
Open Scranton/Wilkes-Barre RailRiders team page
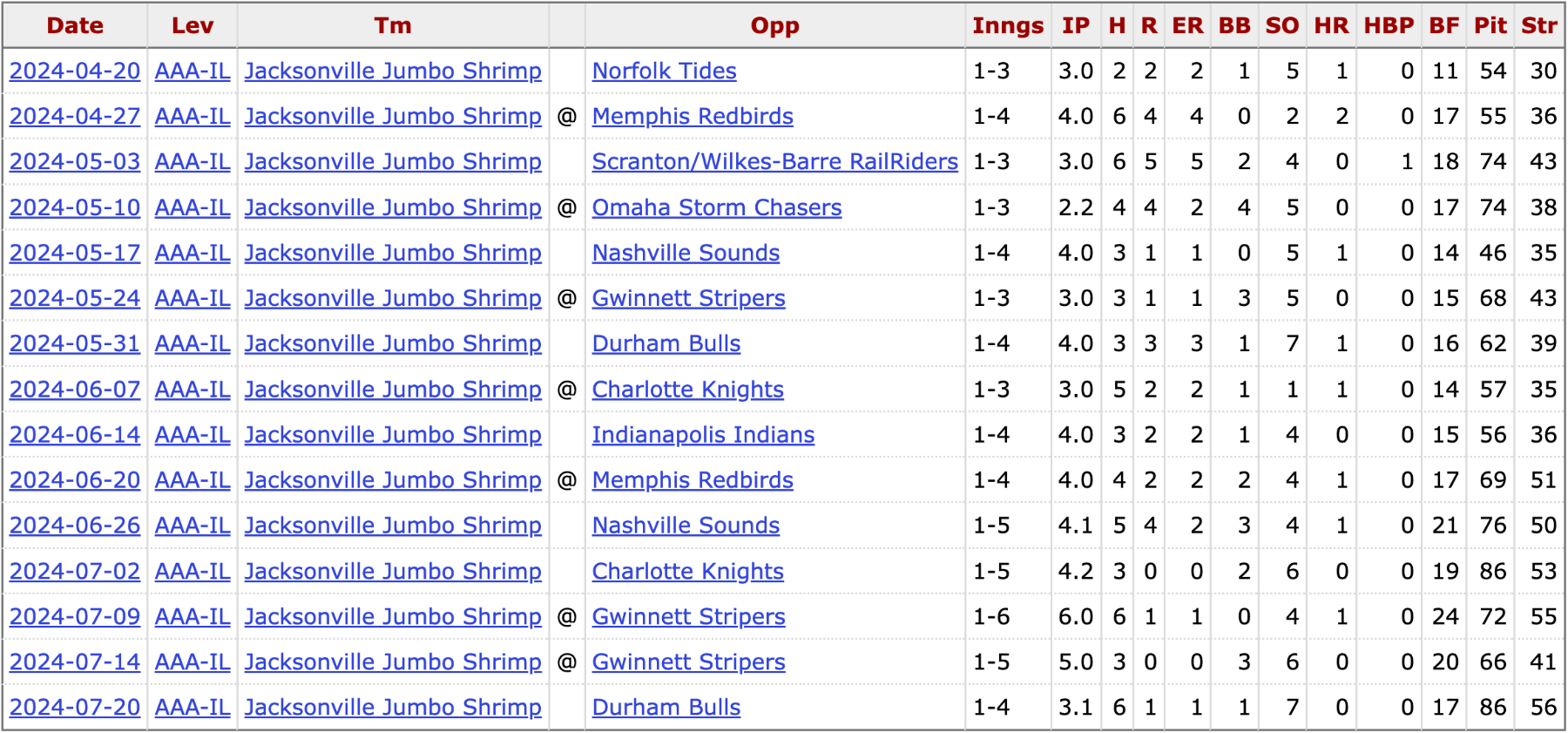774,161
